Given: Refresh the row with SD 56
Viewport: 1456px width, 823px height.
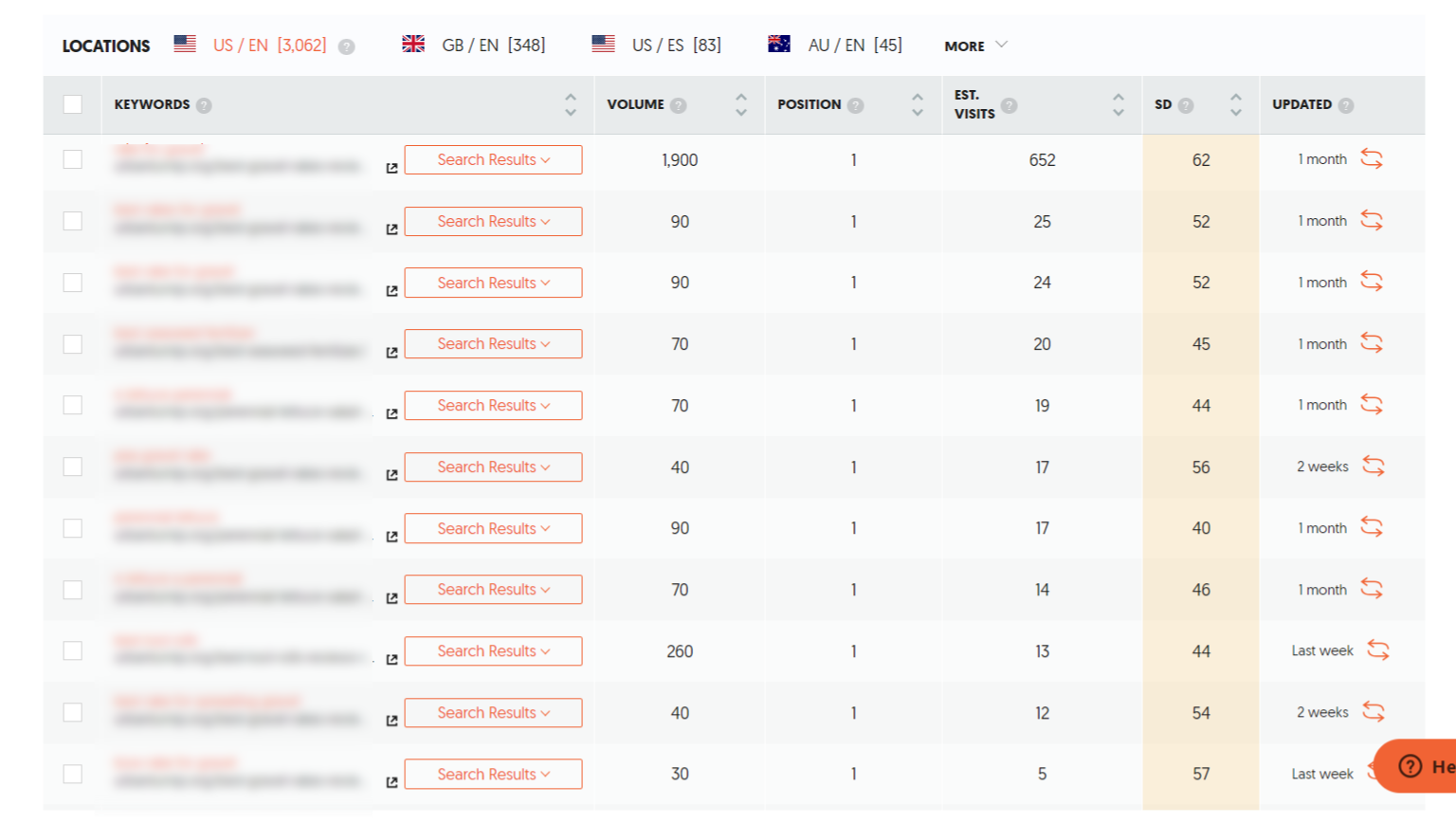Looking at the screenshot, I should pos(1374,466).
